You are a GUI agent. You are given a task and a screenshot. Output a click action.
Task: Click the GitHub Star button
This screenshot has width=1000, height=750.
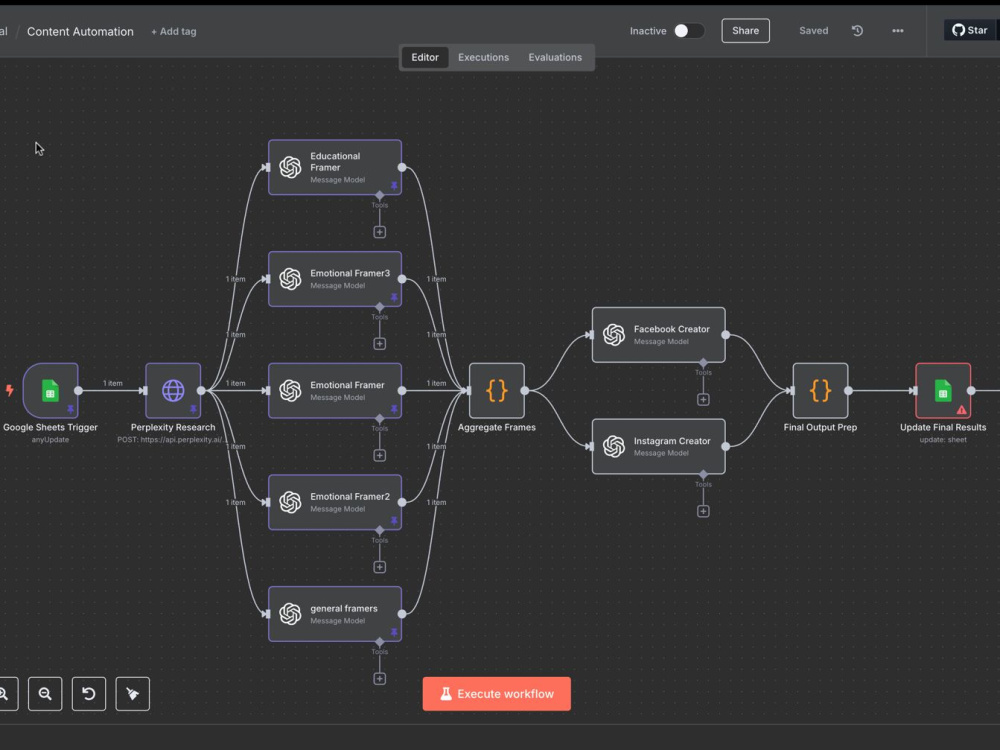click(x=970, y=30)
